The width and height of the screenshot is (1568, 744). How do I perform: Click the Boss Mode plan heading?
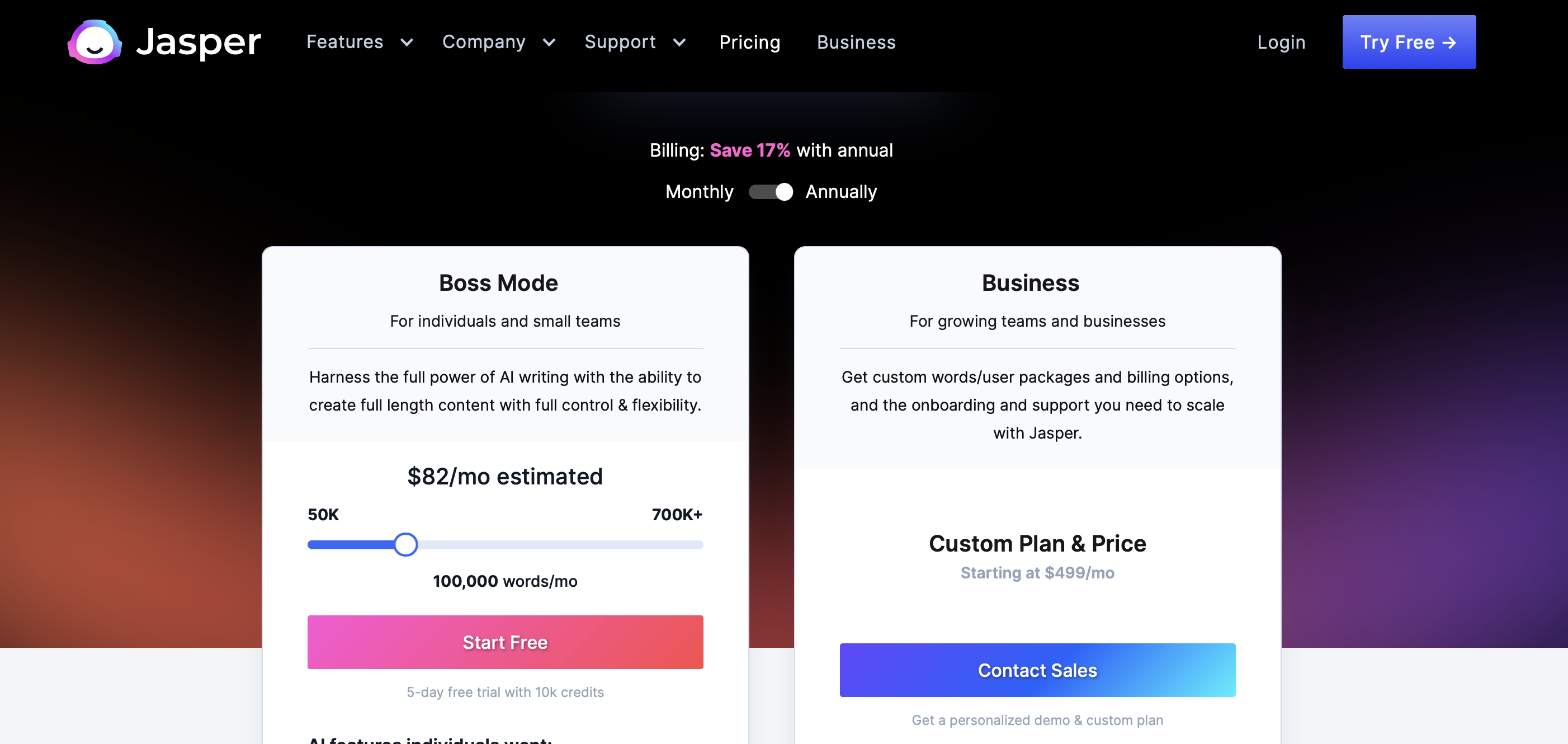coord(498,283)
